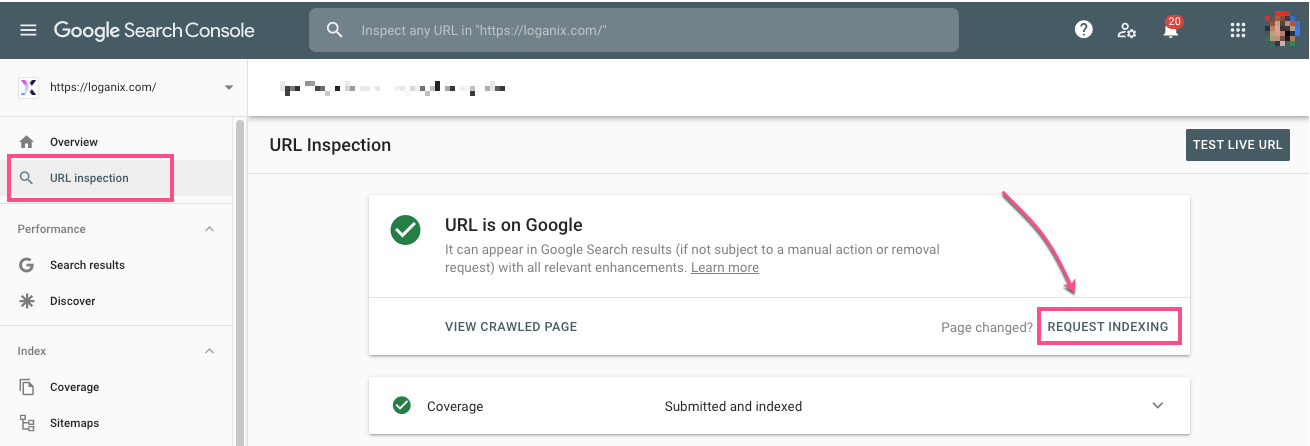Open the Help question mark icon

pos(1083,30)
